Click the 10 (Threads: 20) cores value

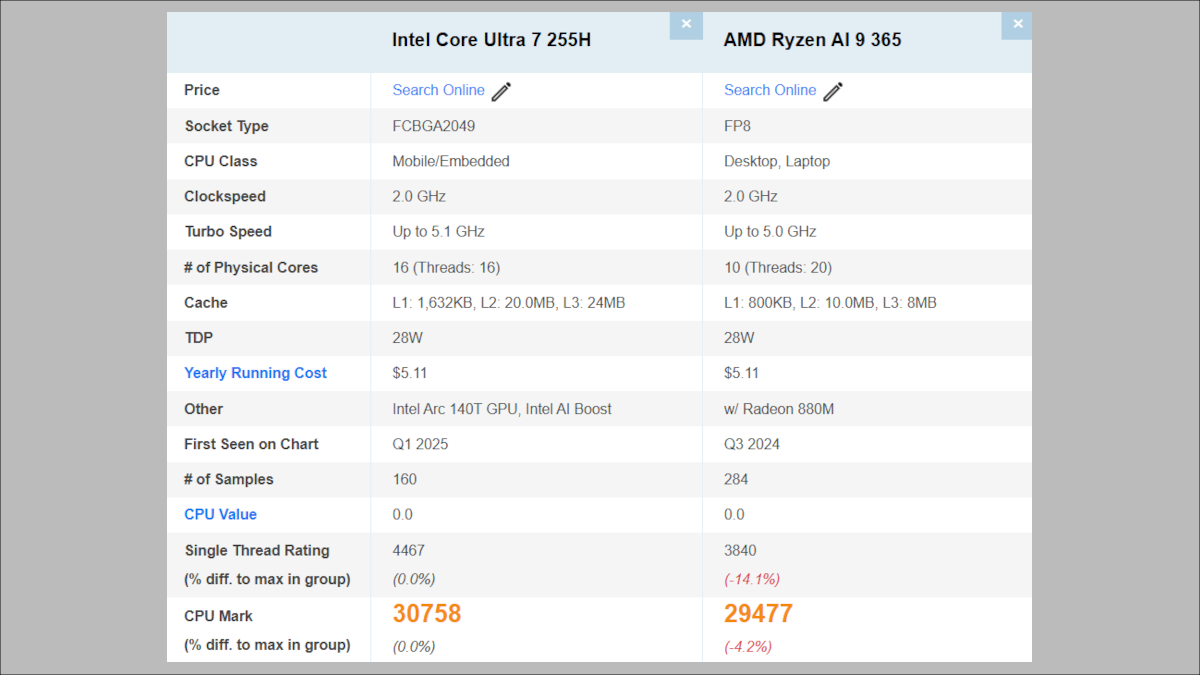click(778, 267)
